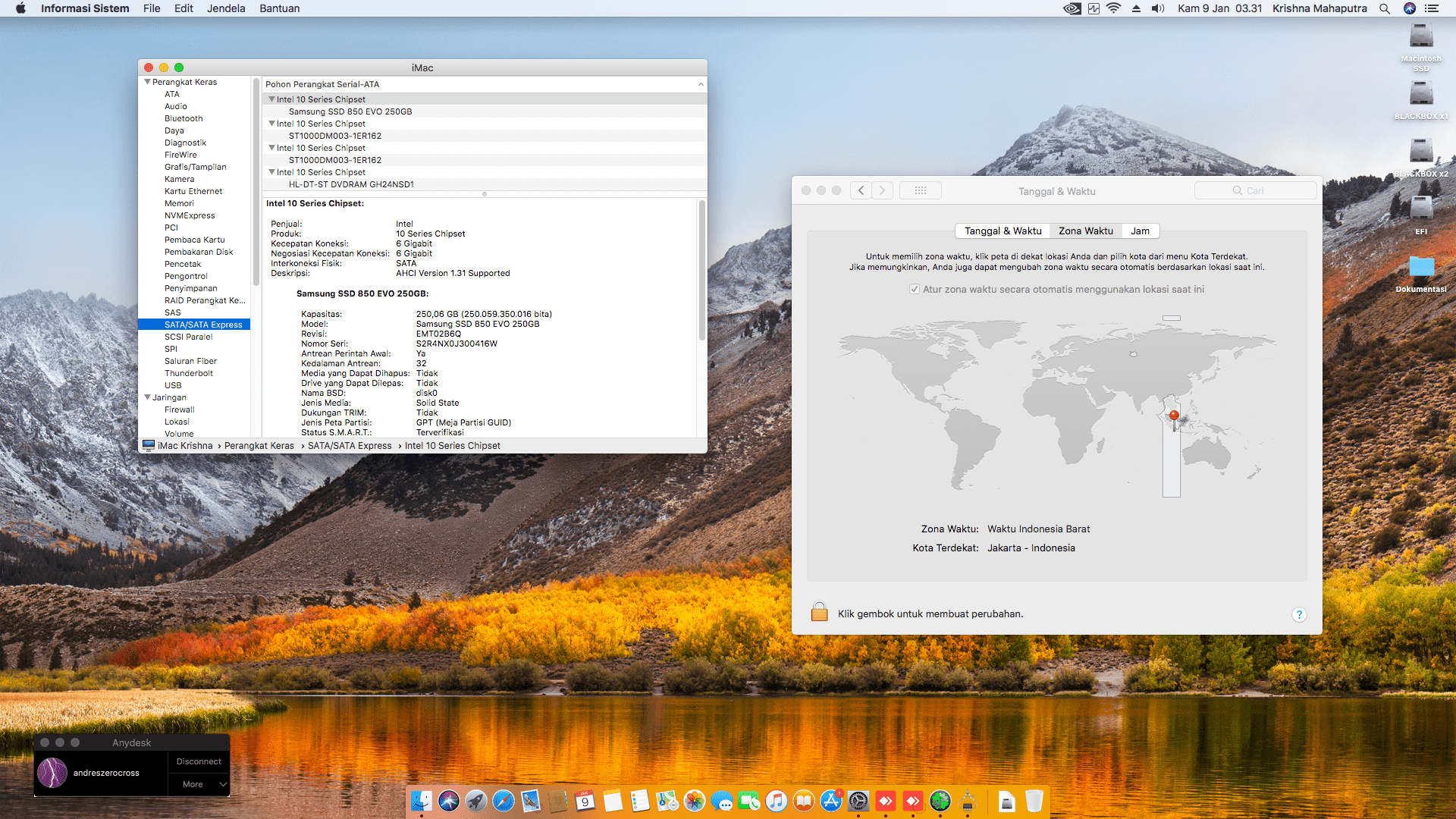Switch to the Tanggal & Waktu tab
Image resolution: width=1456 pixels, height=819 pixels.
click(x=1003, y=231)
